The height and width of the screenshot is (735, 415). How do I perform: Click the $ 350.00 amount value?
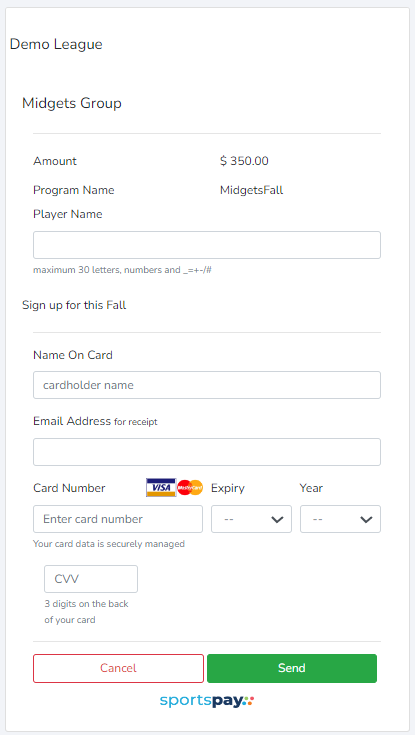tap(244, 161)
